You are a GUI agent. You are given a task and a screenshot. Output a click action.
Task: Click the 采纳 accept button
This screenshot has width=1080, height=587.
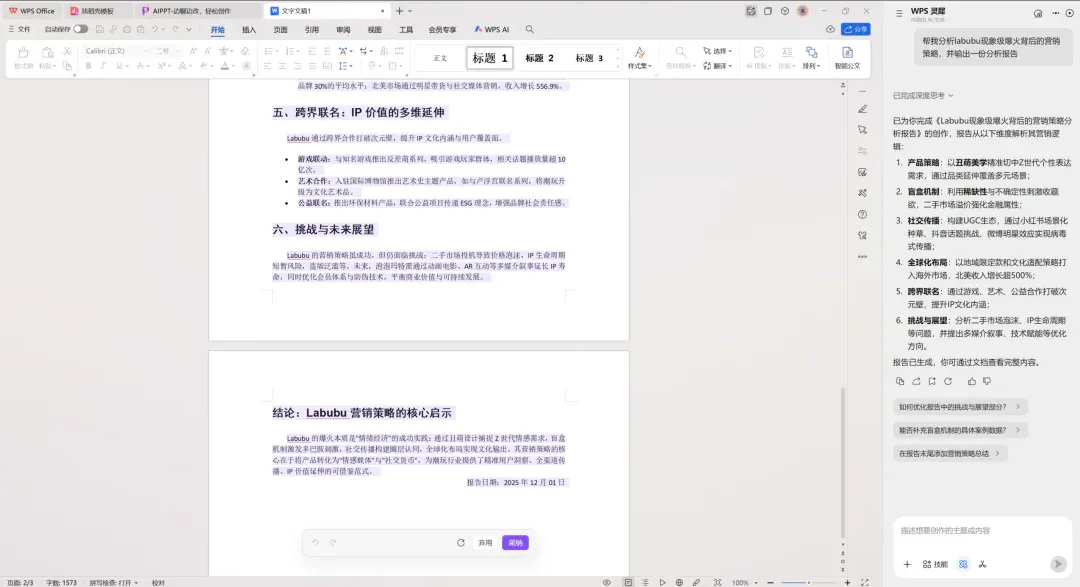point(515,543)
